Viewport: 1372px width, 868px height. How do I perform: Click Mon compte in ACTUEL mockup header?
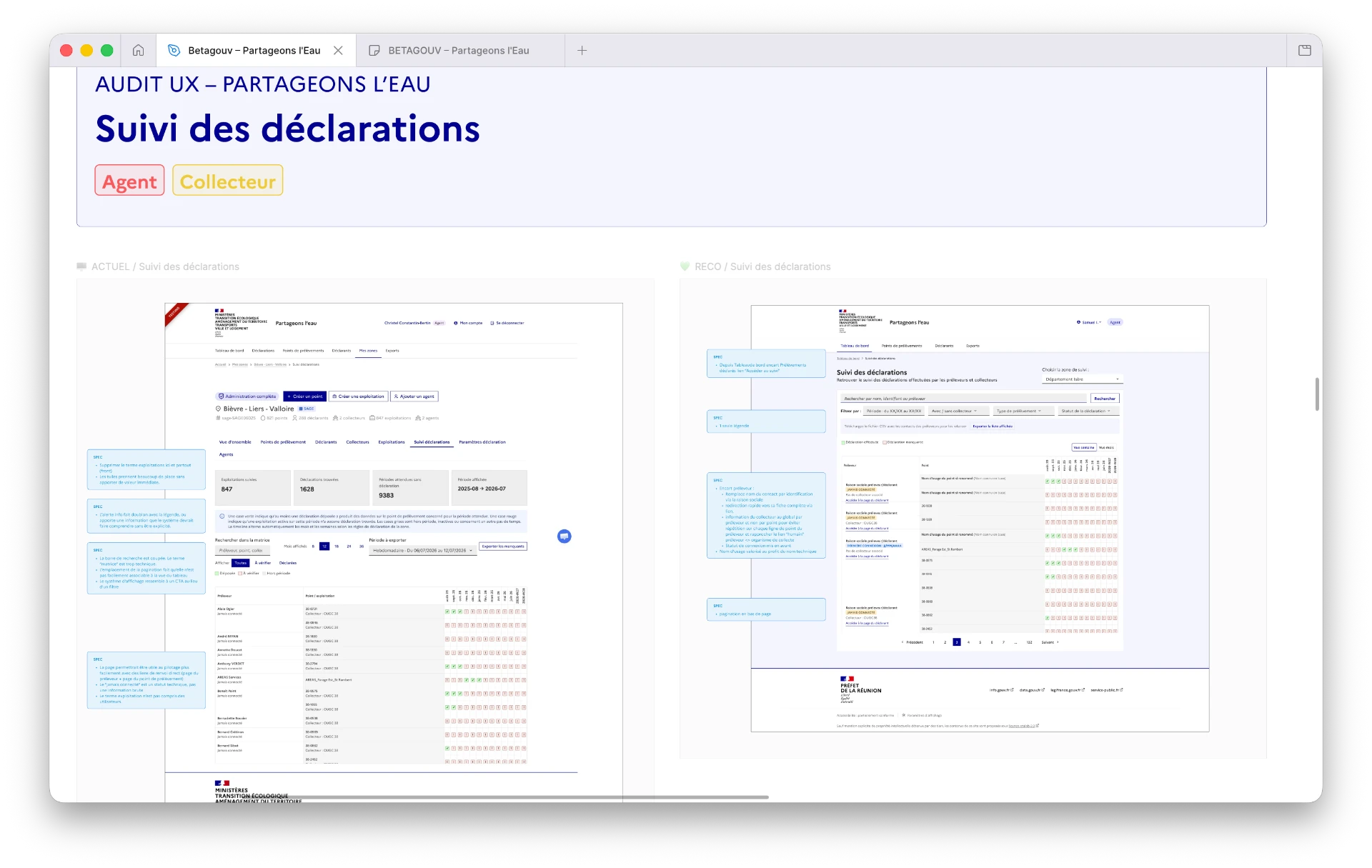(x=468, y=323)
